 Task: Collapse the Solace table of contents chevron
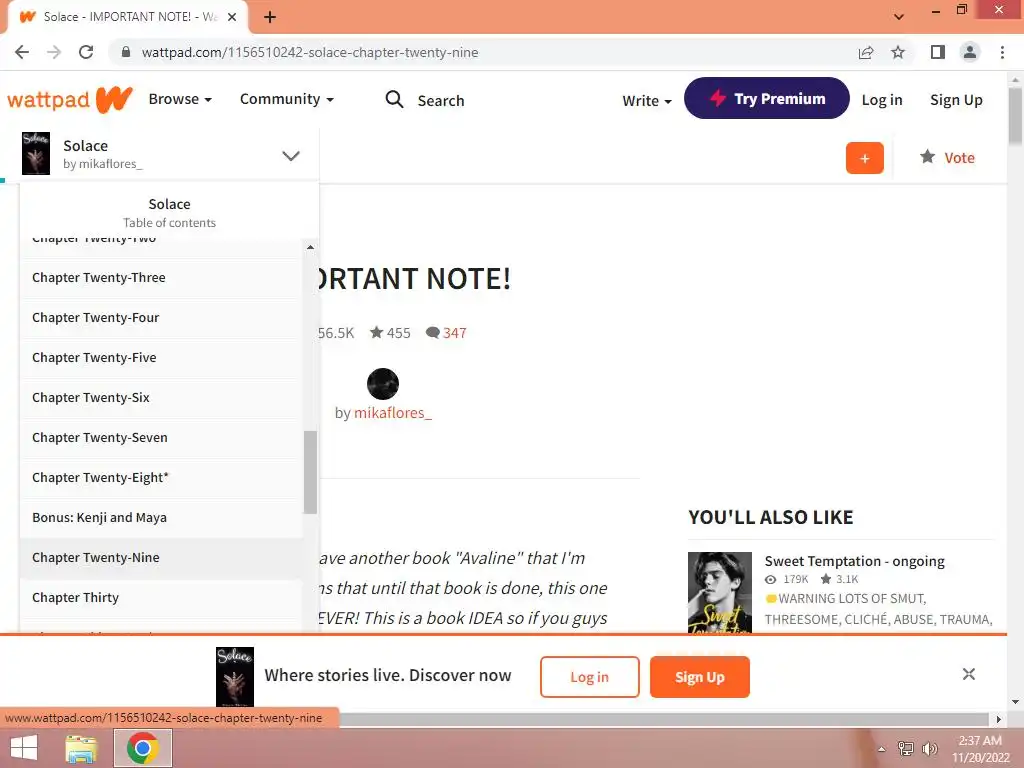(x=291, y=155)
